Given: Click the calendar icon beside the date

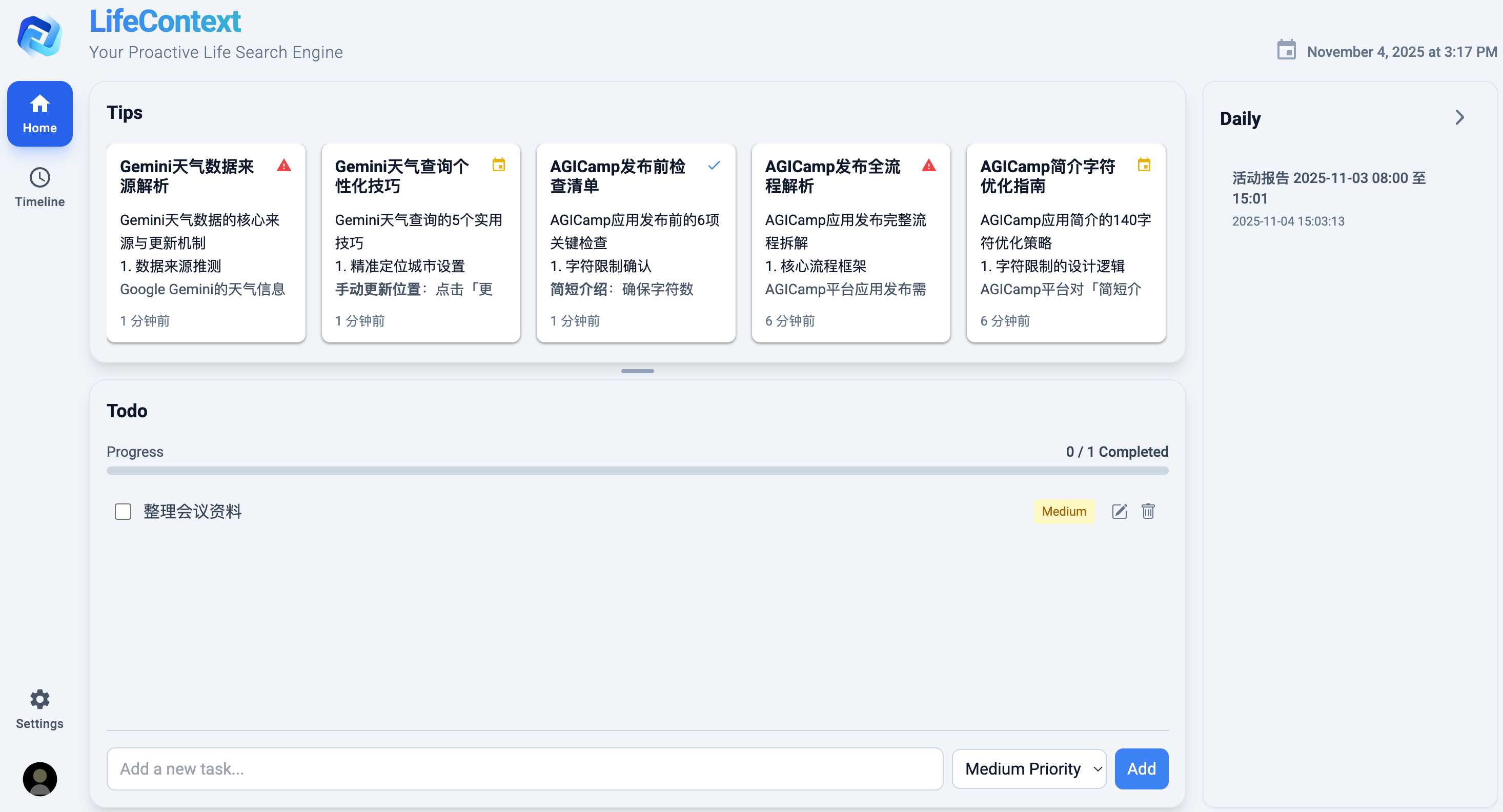Looking at the screenshot, I should [x=1288, y=50].
